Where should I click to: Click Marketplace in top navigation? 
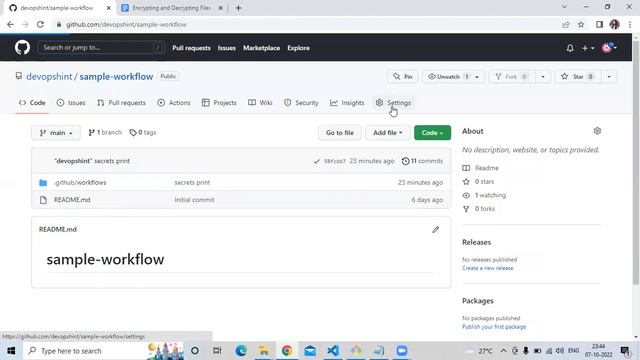click(261, 48)
